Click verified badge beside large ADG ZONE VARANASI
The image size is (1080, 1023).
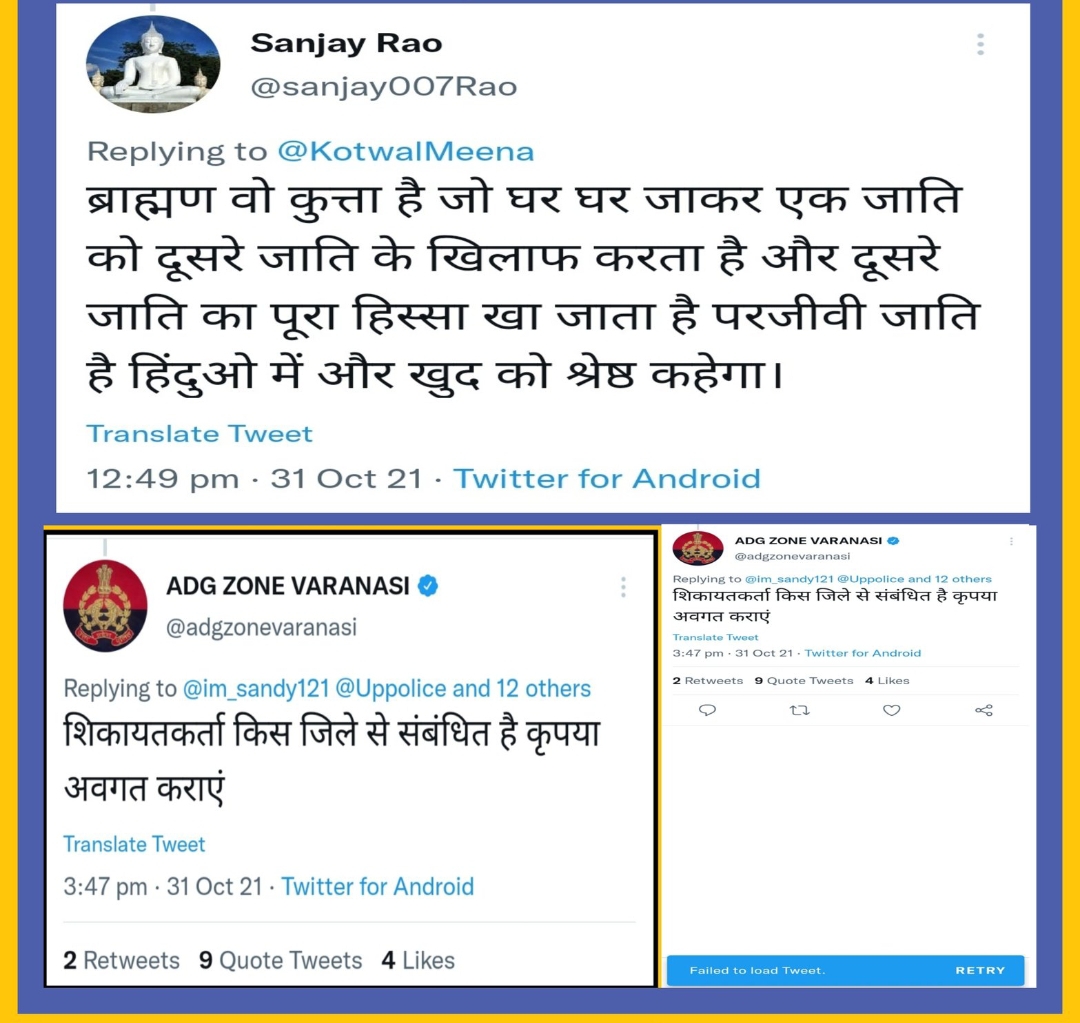(428, 586)
